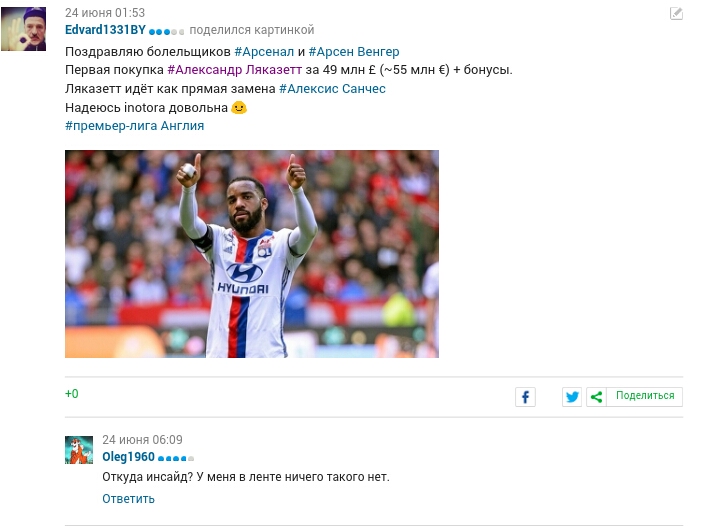
Task: Click Edvard1331BY's rating dots
Action: pyautogui.click(x=166, y=32)
